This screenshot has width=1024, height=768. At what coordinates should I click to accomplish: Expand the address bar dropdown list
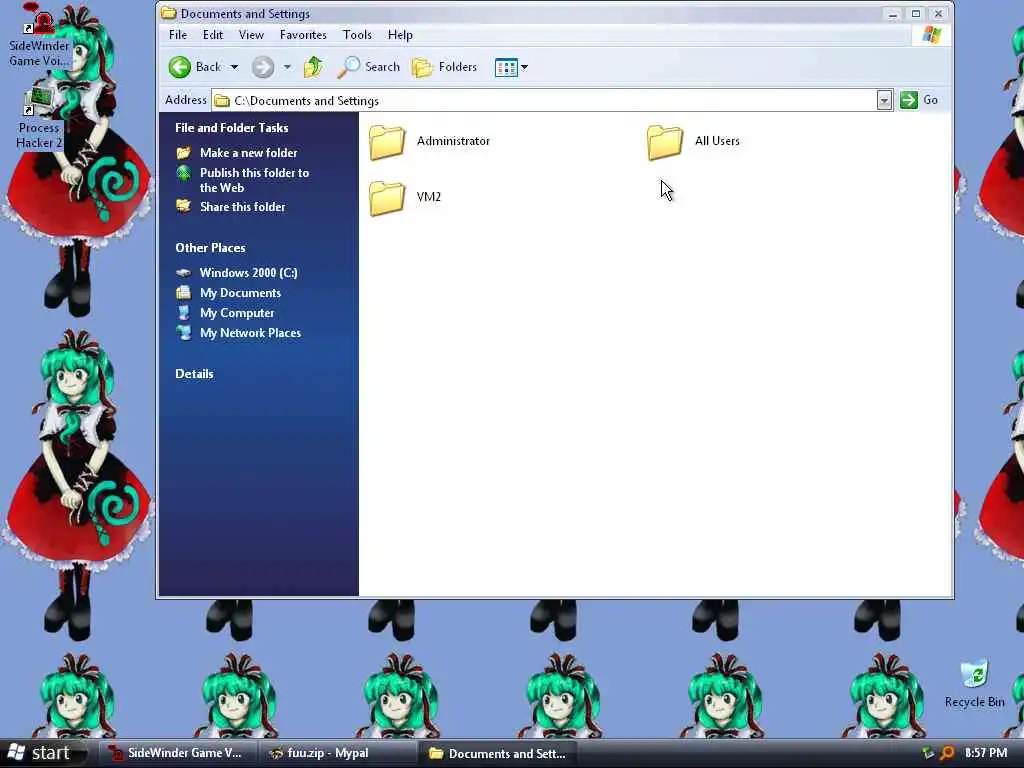tap(884, 101)
